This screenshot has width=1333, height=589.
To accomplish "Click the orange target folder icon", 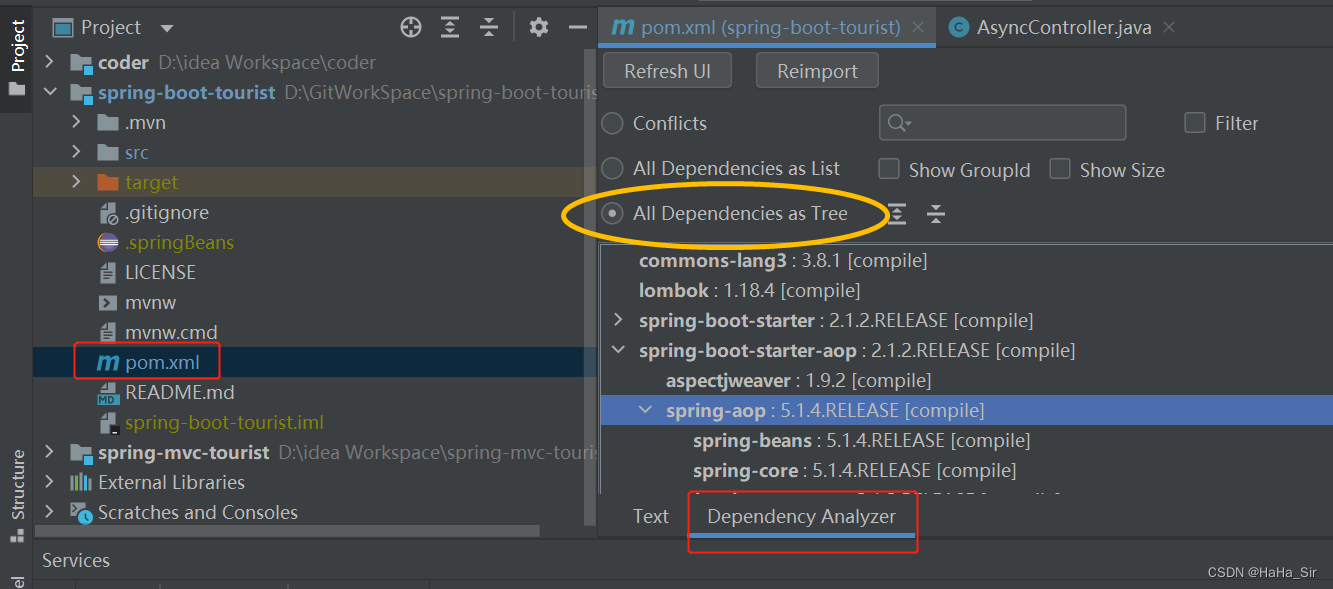I will pos(108,182).
